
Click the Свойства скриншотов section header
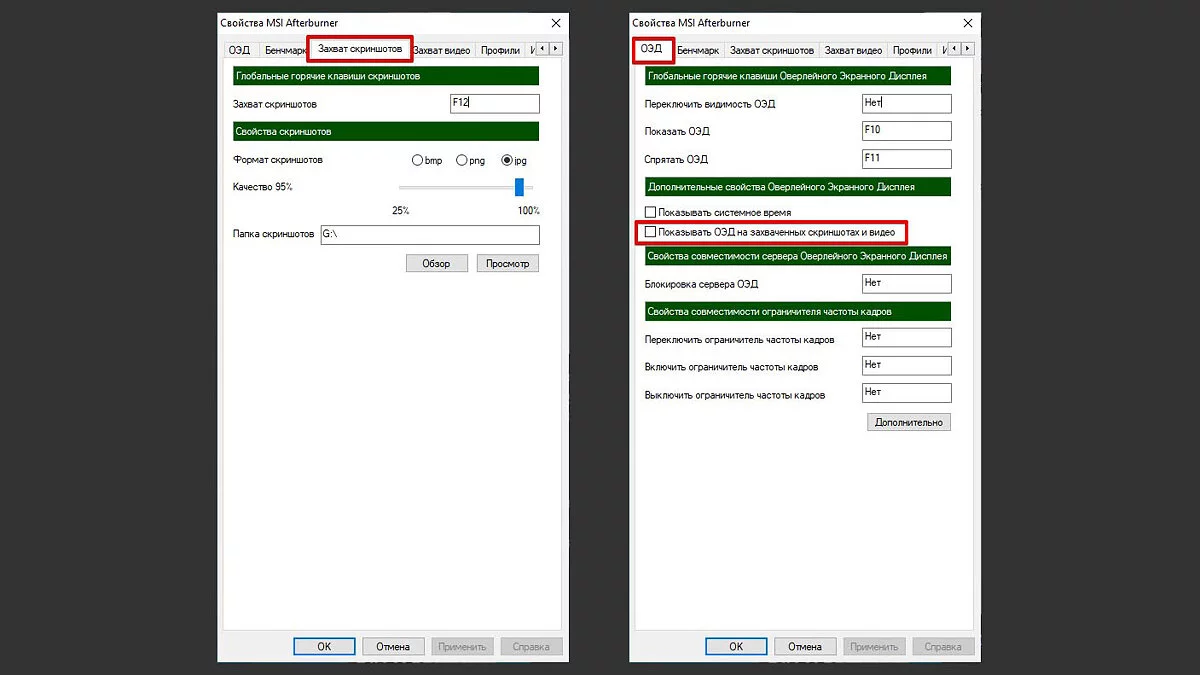pos(385,131)
